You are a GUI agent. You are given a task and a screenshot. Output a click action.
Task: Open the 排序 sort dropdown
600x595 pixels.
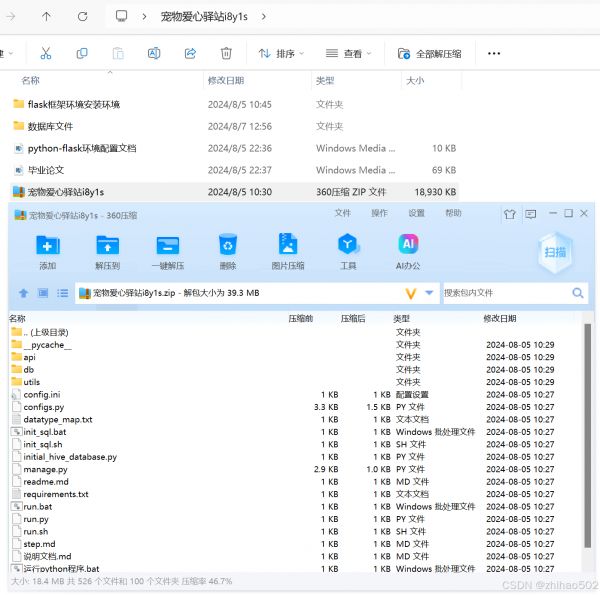(281, 54)
